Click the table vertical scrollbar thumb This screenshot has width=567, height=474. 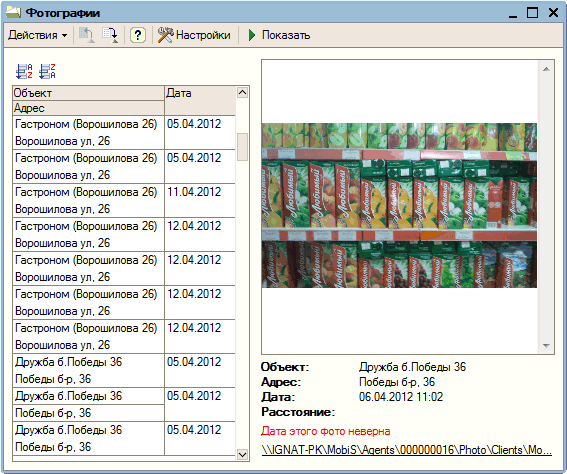pyautogui.click(x=242, y=147)
